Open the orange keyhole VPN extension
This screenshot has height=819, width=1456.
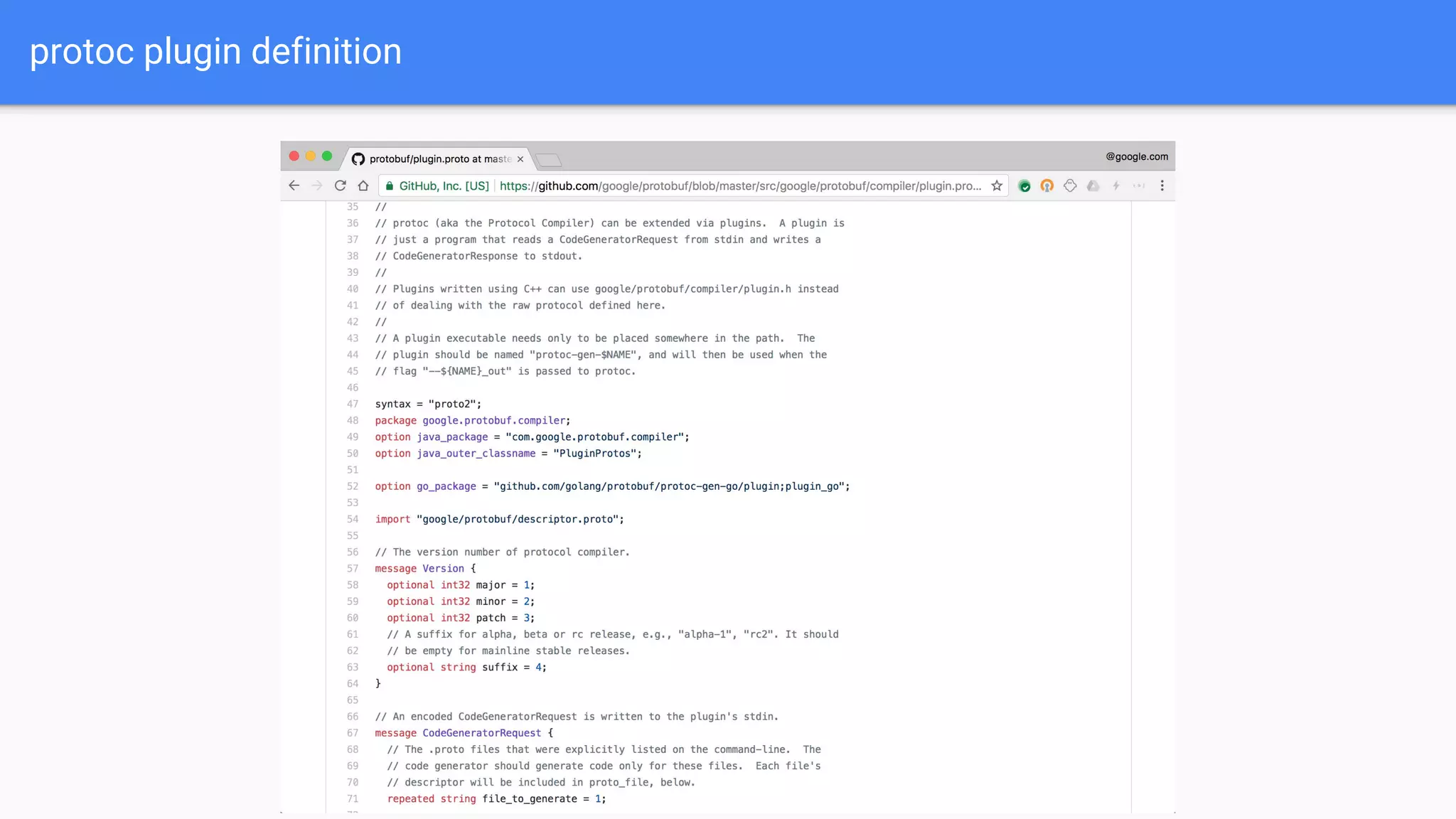click(x=1047, y=186)
